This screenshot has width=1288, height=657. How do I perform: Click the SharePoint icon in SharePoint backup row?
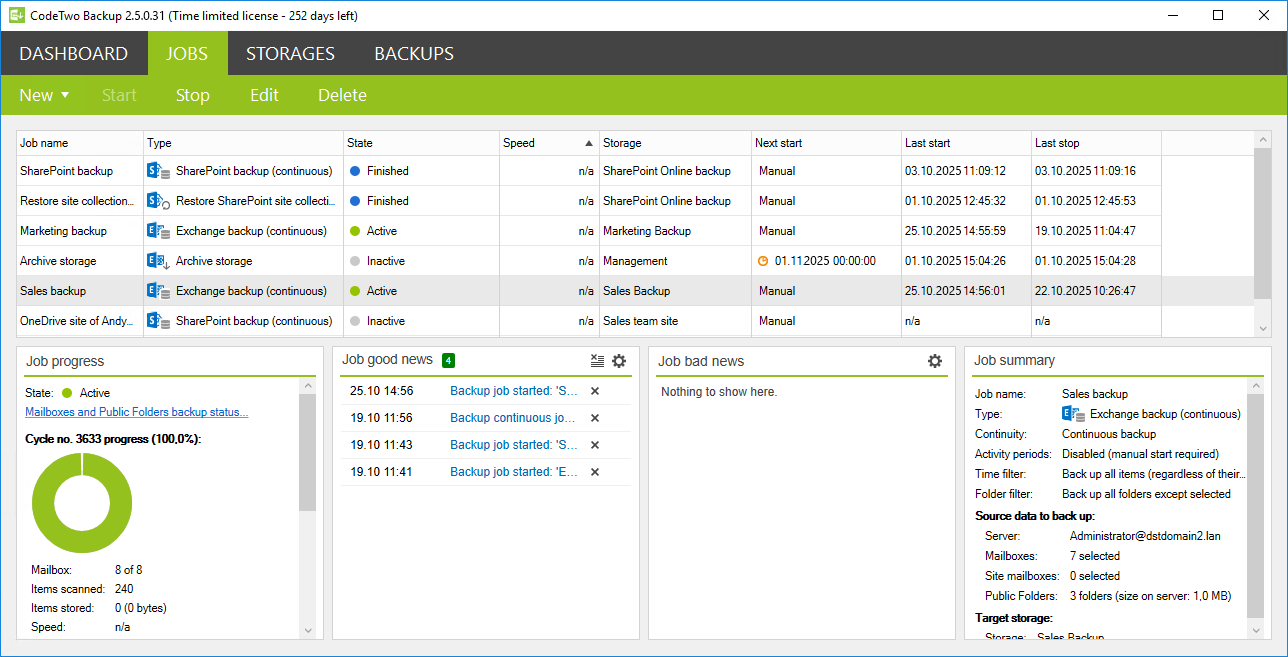(158, 171)
